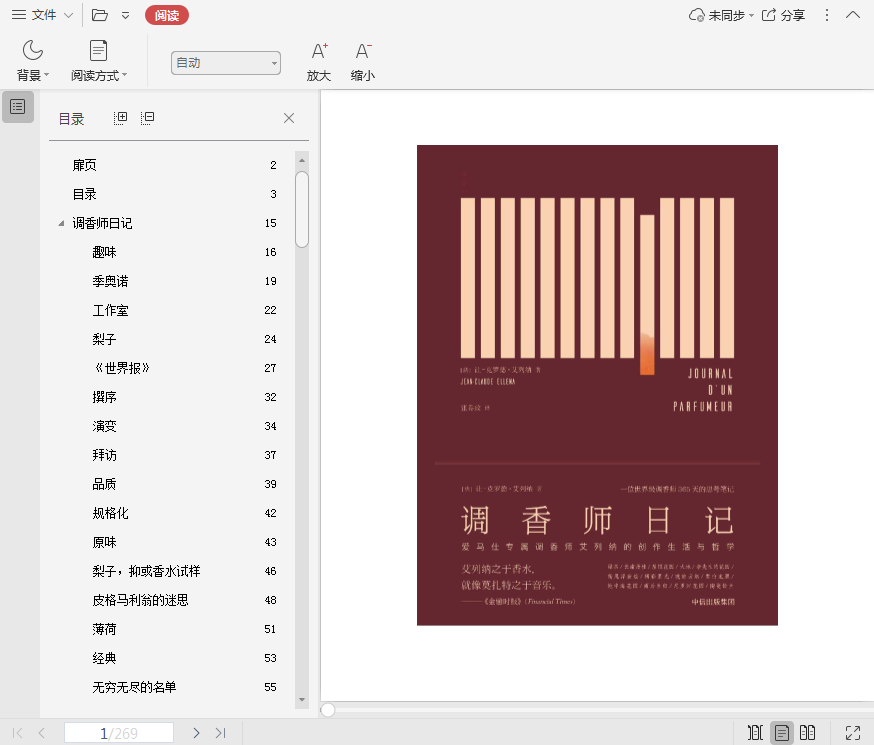Open the 文件 menu

[x=41, y=15]
